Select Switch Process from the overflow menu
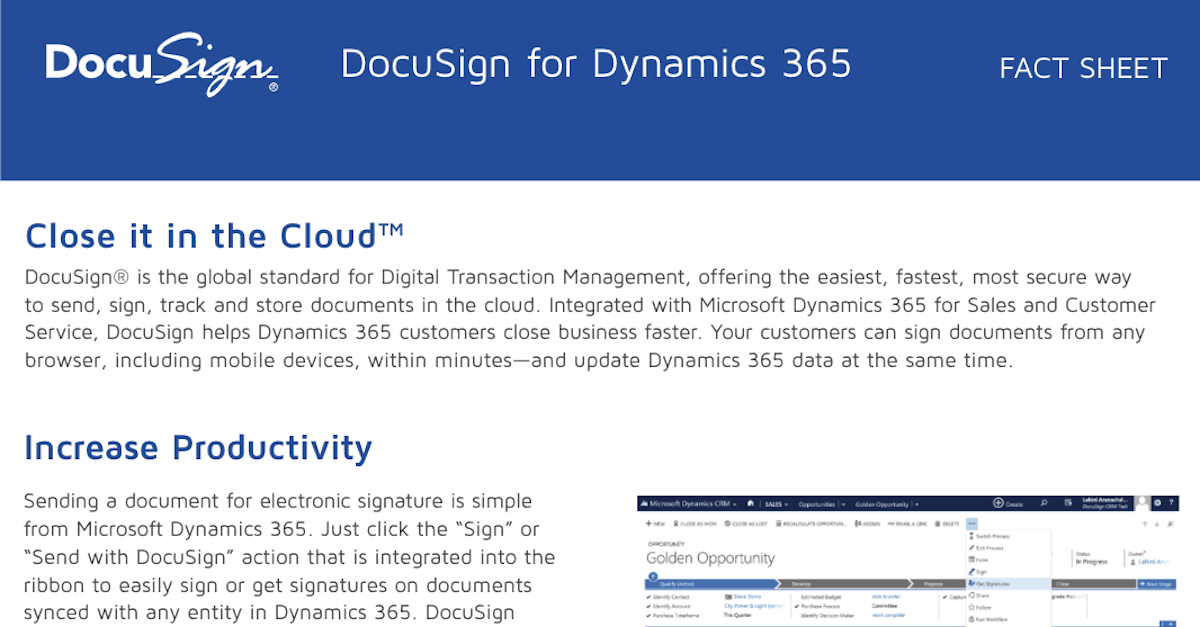The image size is (1200, 627). pos(1008,536)
